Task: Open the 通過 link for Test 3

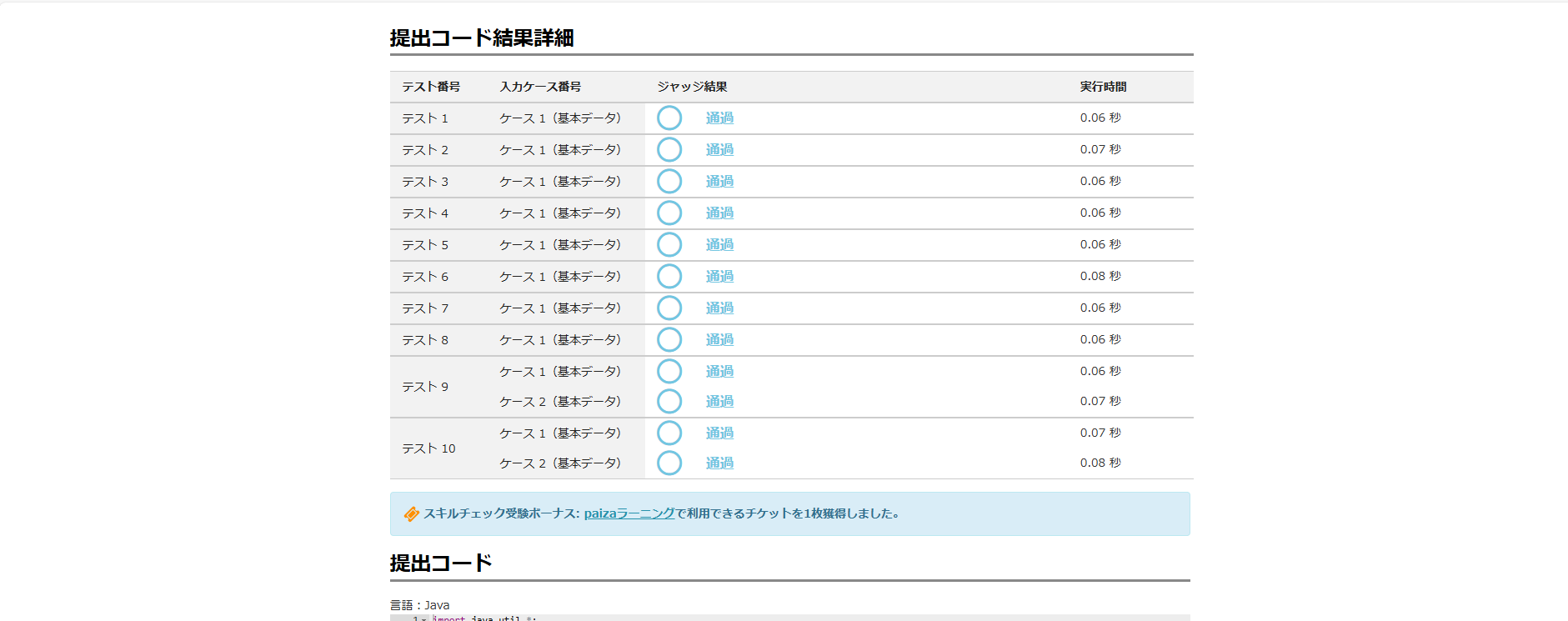Action: click(x=719, y=182)
